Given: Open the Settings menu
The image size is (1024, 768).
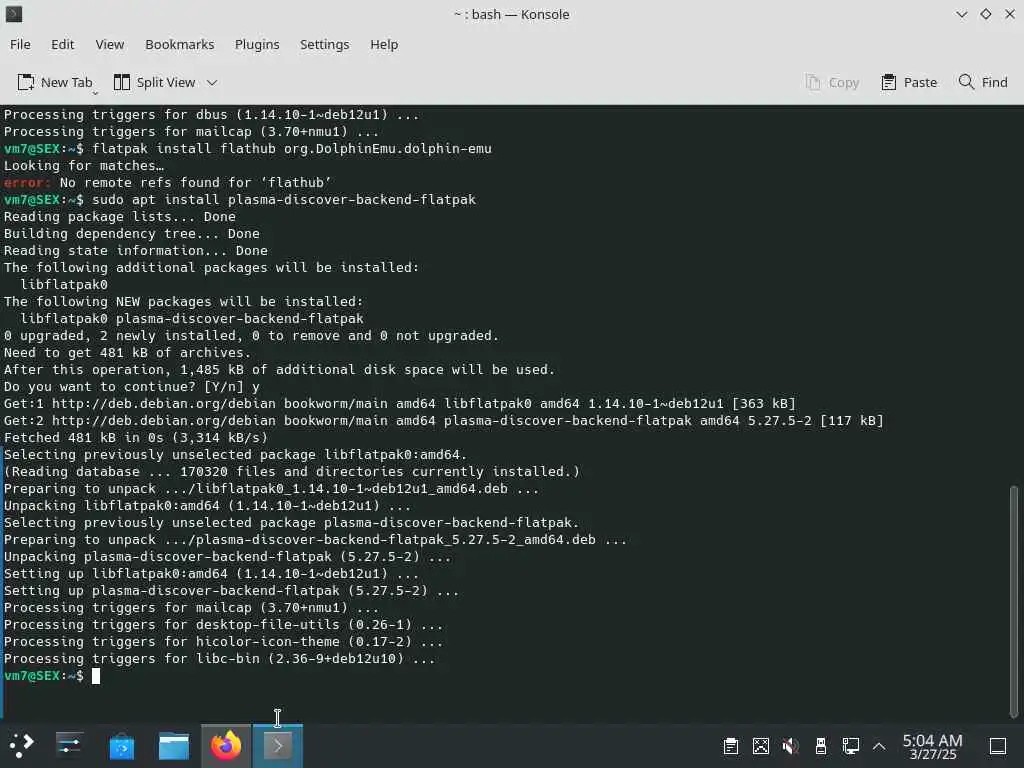Looking at the screenshot, I should 324,44.
